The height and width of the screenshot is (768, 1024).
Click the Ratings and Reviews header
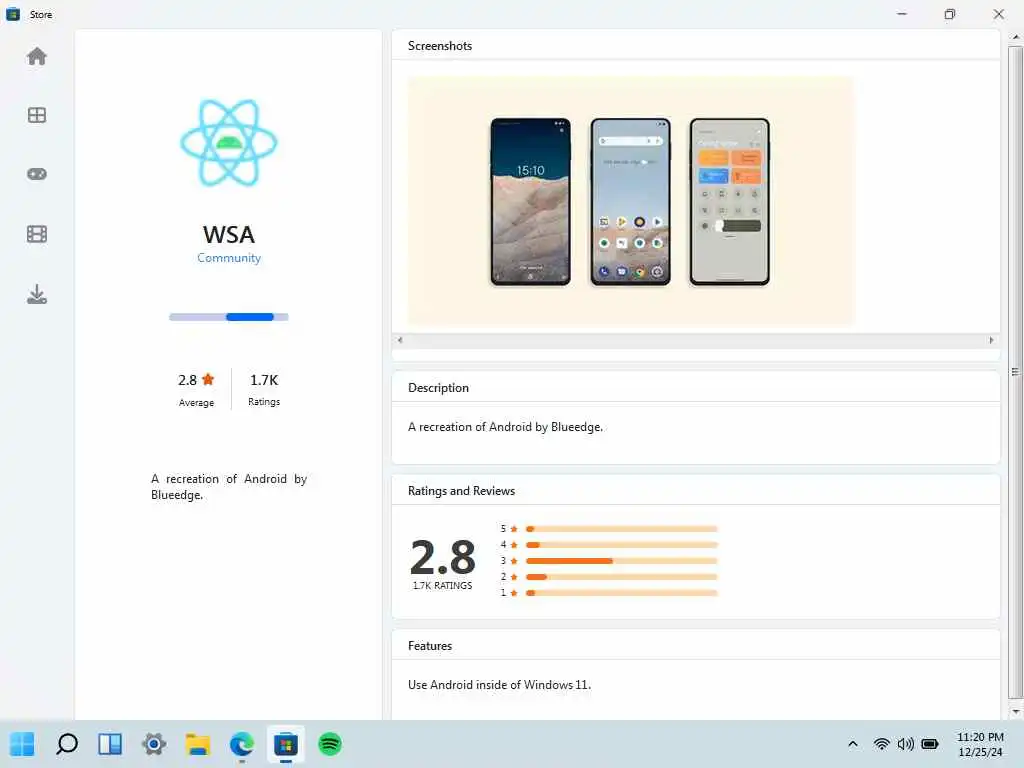[x=461, y=491]
